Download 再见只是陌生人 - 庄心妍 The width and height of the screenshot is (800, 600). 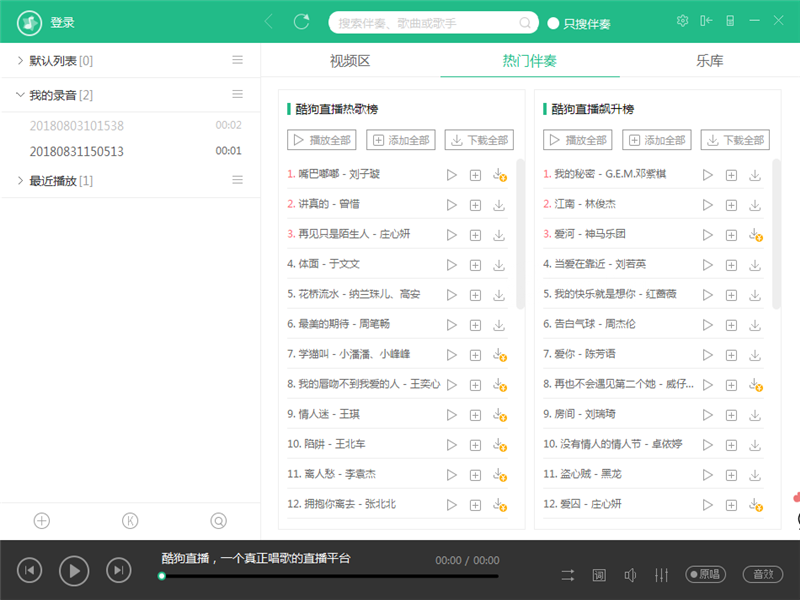499,235
